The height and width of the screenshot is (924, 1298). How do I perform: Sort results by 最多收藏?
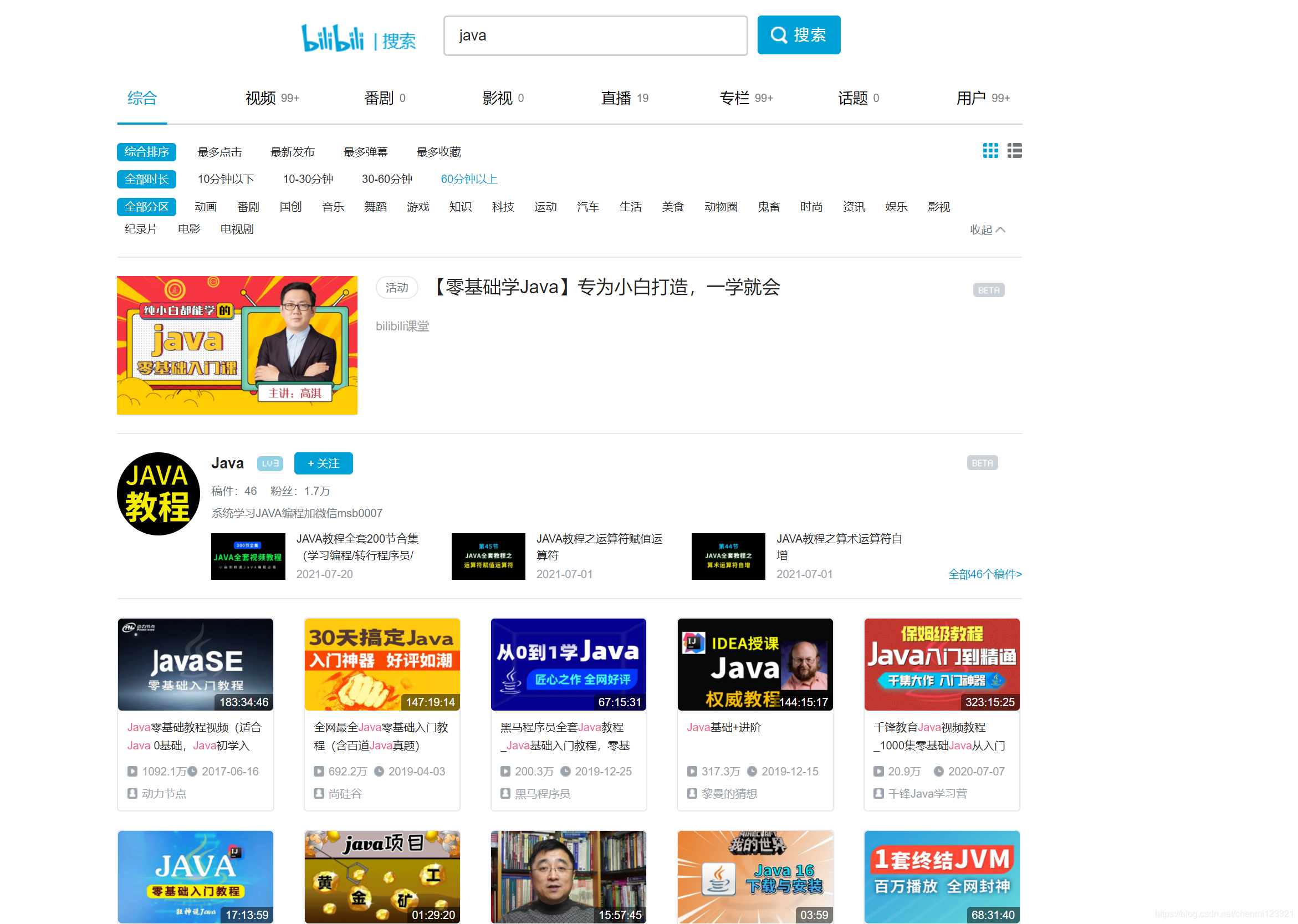(438, 152)
